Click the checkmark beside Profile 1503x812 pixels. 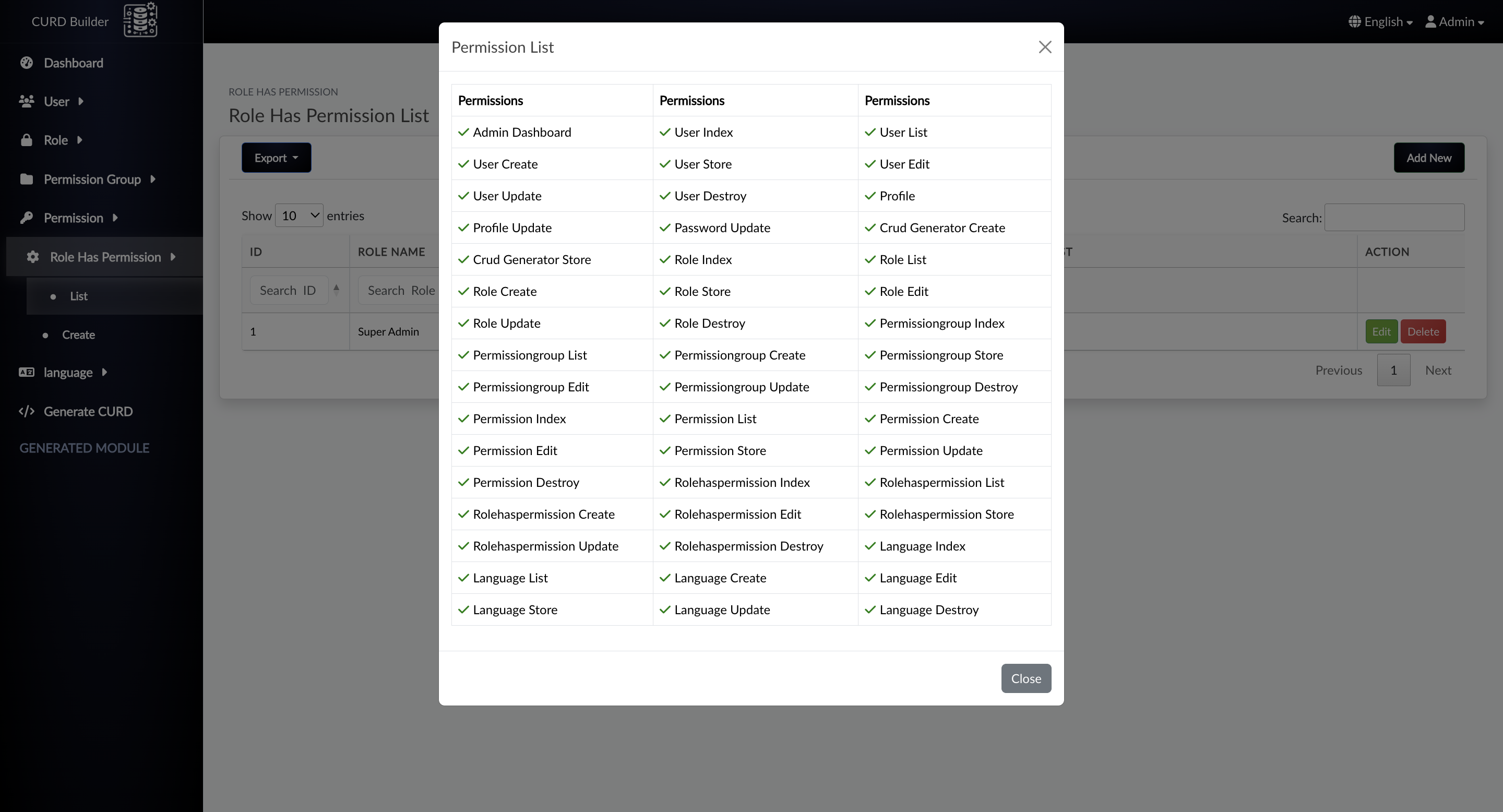pos(870,196)
